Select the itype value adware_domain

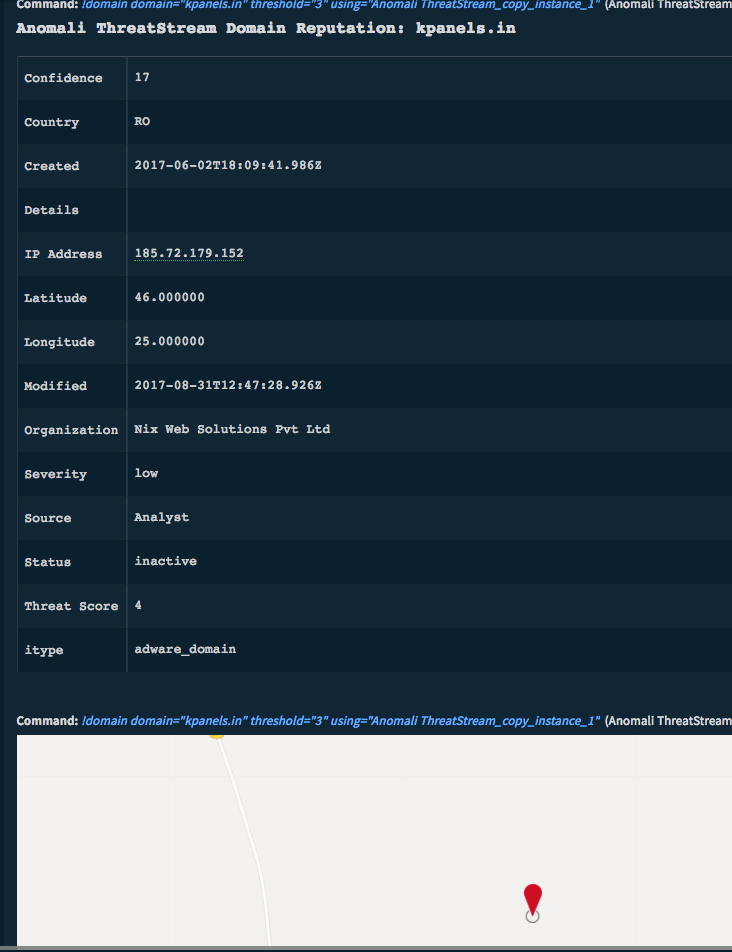pyautogui.click(x=185, y=650)
